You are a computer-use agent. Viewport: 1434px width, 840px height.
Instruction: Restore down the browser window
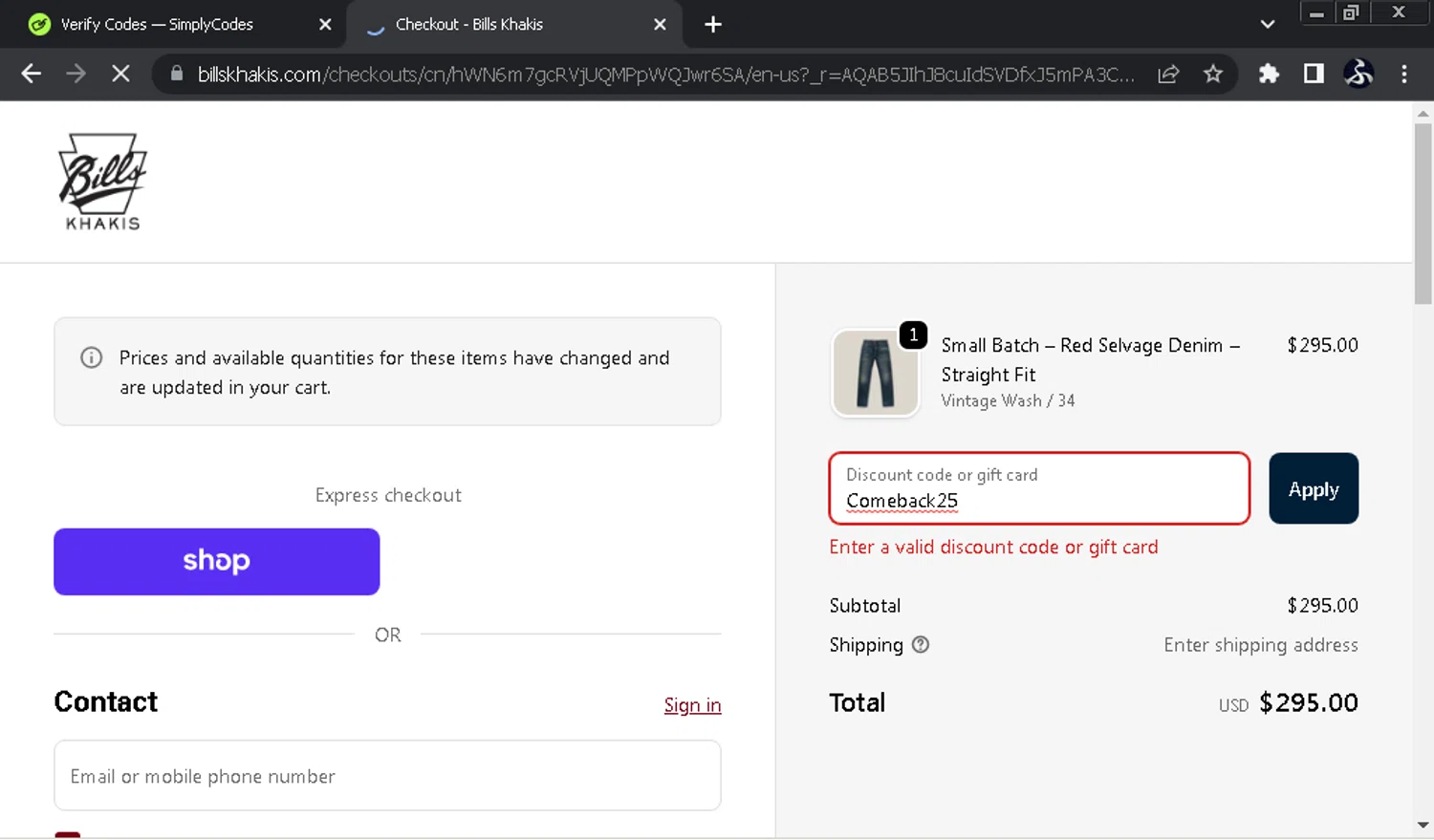coord(1351,12)
